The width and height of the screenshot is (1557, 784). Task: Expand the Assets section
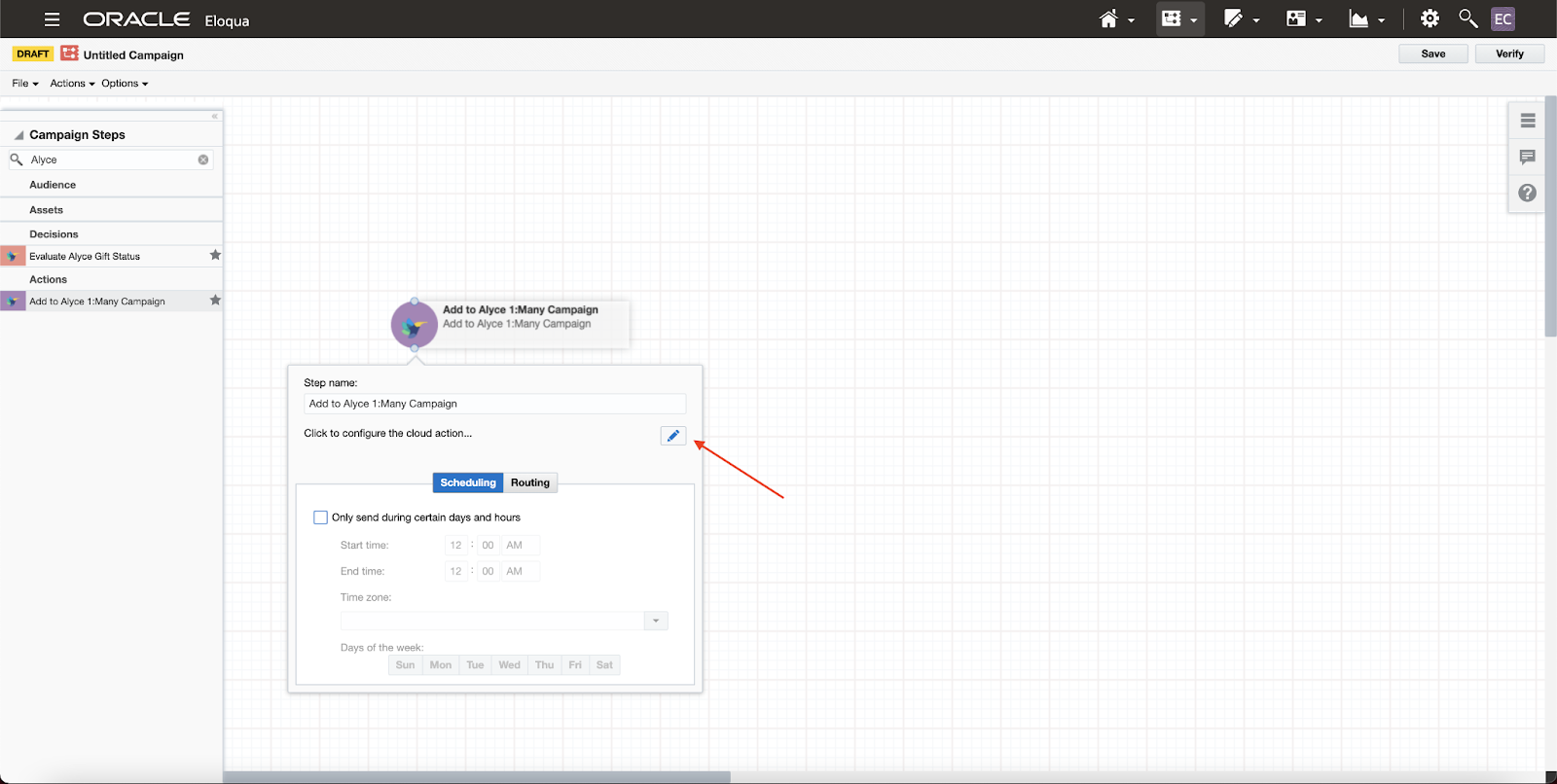click(x=46, y=210)
